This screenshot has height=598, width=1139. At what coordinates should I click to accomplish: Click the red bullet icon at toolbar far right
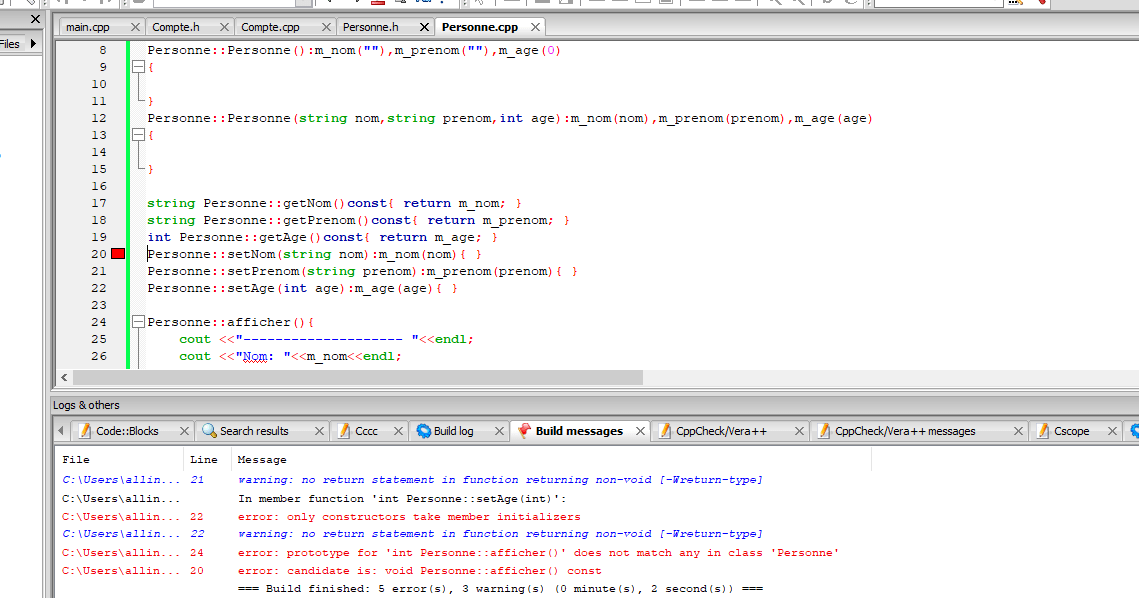[x=1043, y=4]
